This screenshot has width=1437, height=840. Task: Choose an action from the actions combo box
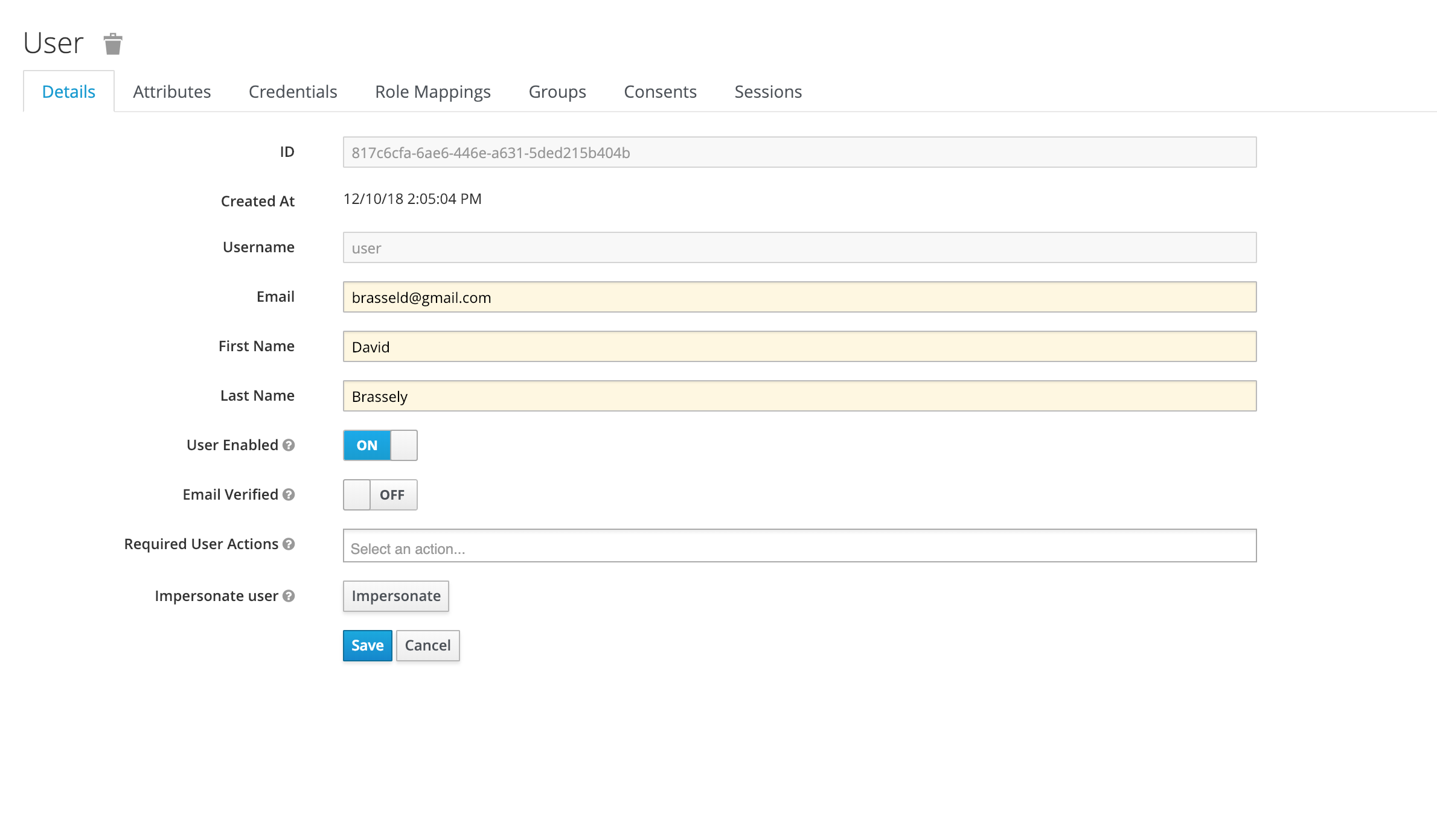[798, 546]
